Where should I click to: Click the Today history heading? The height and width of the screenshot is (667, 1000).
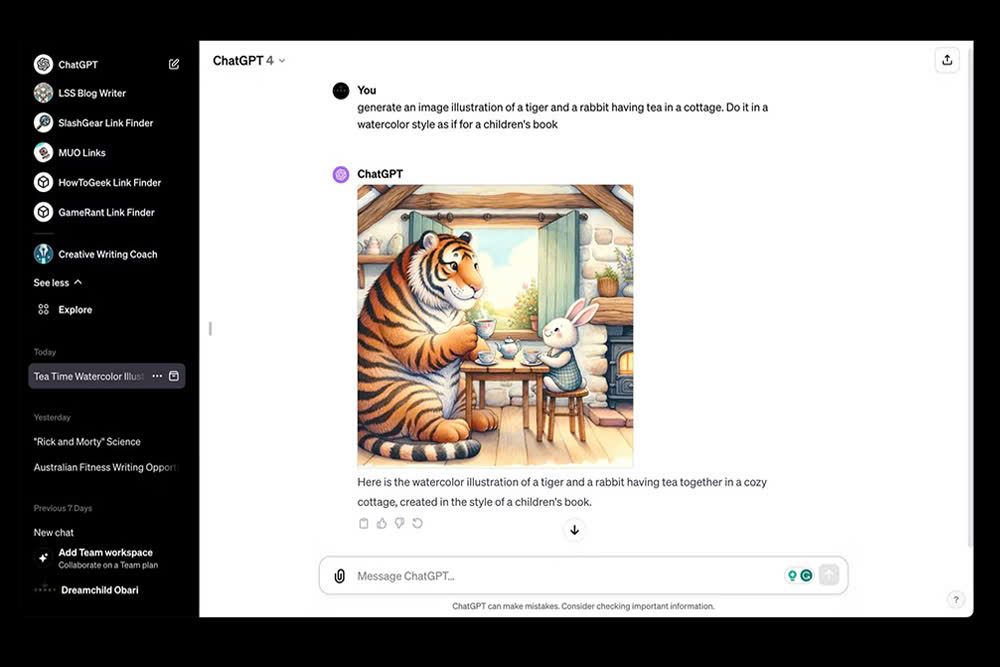[x=45, y=352]
